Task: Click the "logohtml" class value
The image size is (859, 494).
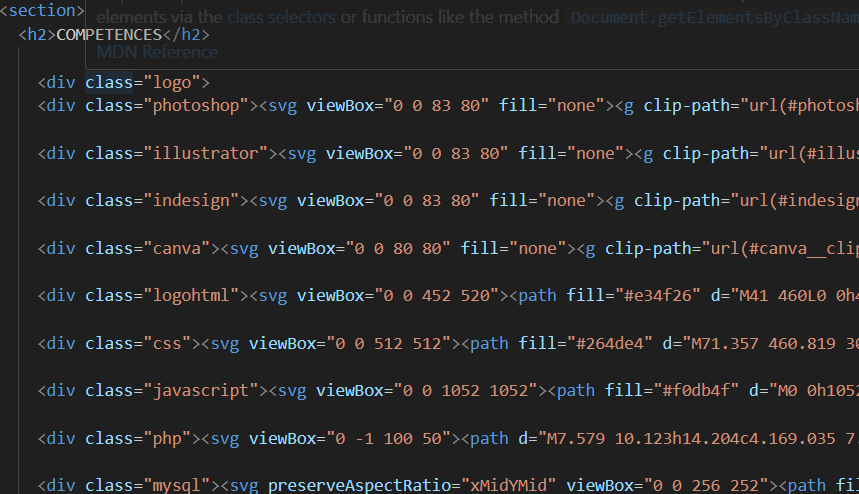Action: pyautogui.click(x=191, y=295)
